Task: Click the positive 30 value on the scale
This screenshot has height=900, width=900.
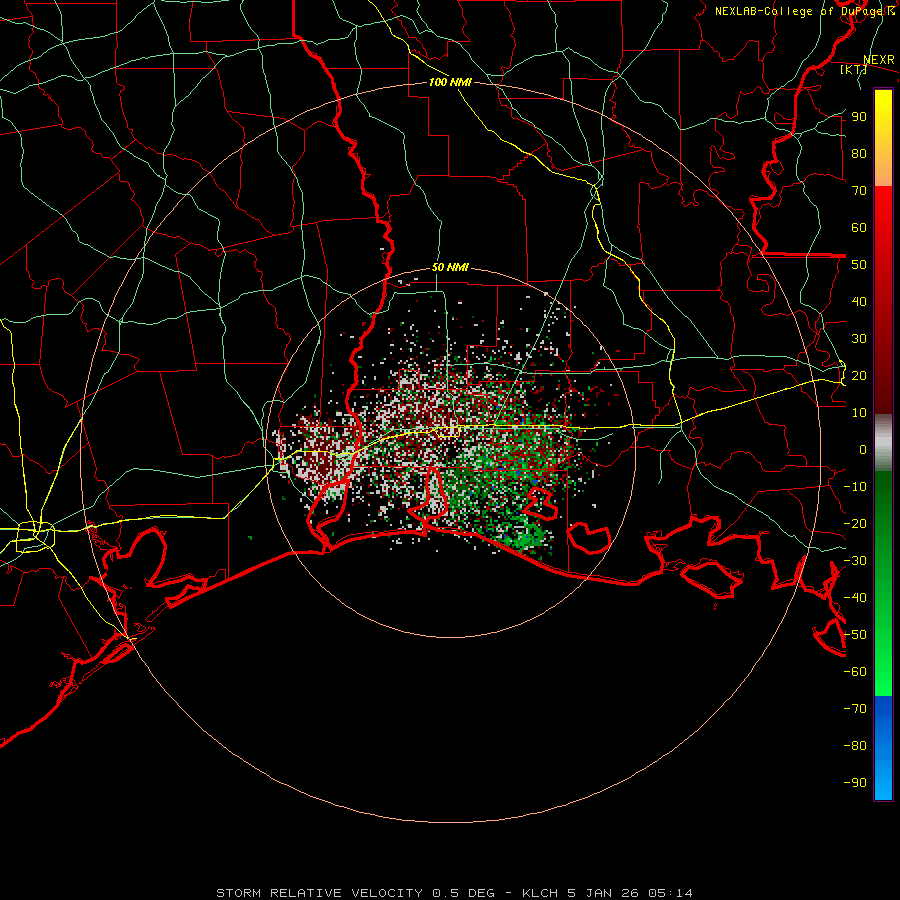Action: [x=859, y=339]
